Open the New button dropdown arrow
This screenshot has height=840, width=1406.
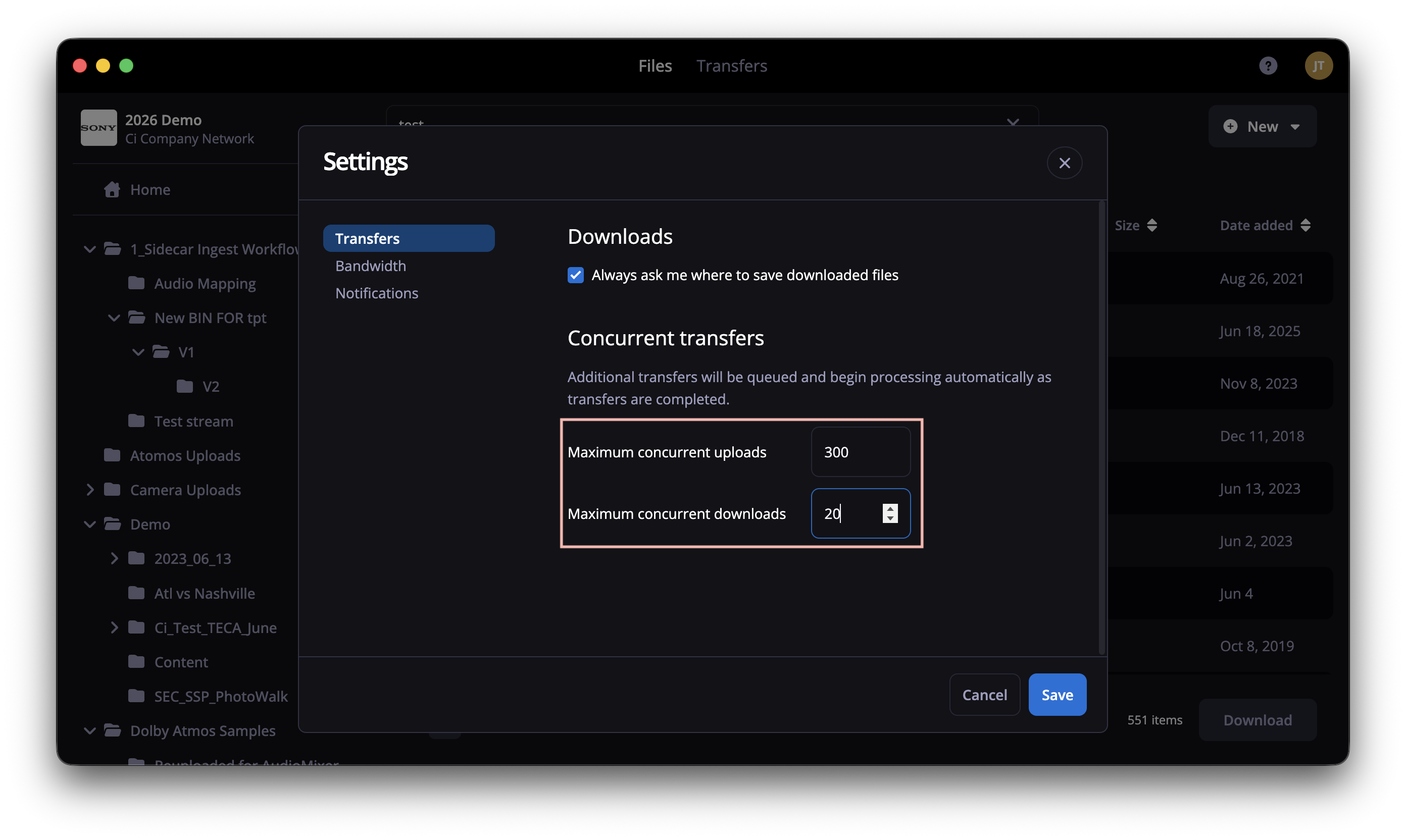[1294, 127]
